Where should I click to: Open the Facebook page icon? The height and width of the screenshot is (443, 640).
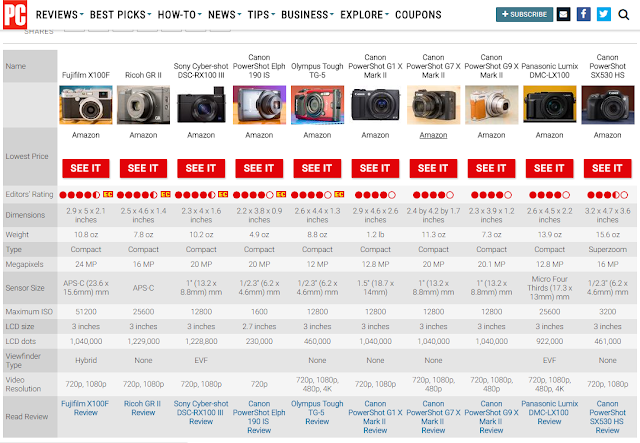tap(583, 14)
